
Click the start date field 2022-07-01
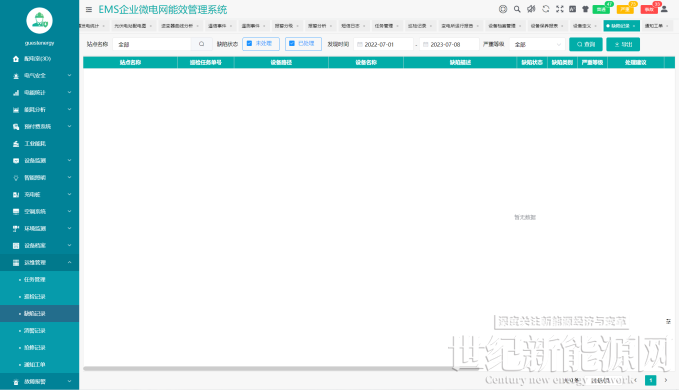[384, 44]
